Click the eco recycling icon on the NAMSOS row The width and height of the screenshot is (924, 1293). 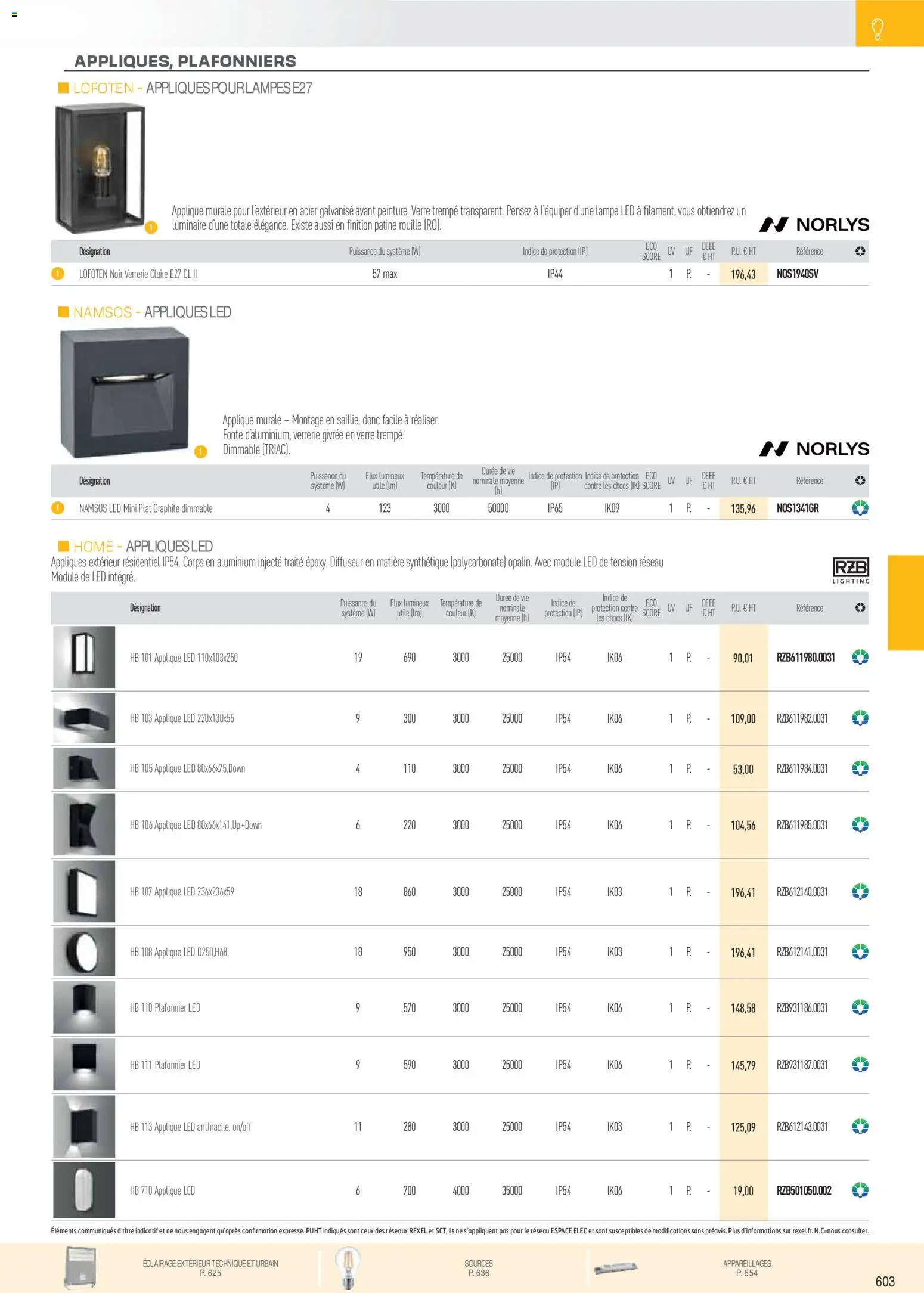(x=860, y=508)
